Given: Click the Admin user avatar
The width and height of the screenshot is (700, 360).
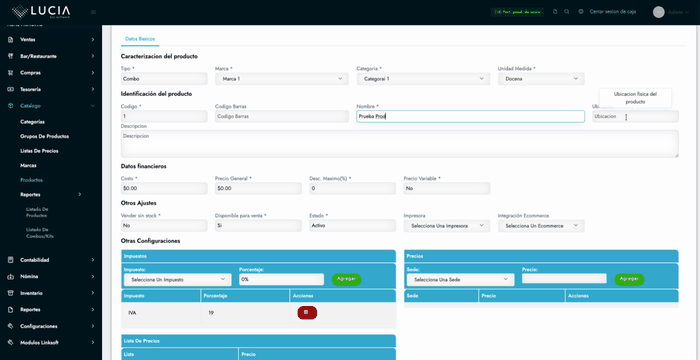Looking at the screenshot, I should (x=658, y=12).
